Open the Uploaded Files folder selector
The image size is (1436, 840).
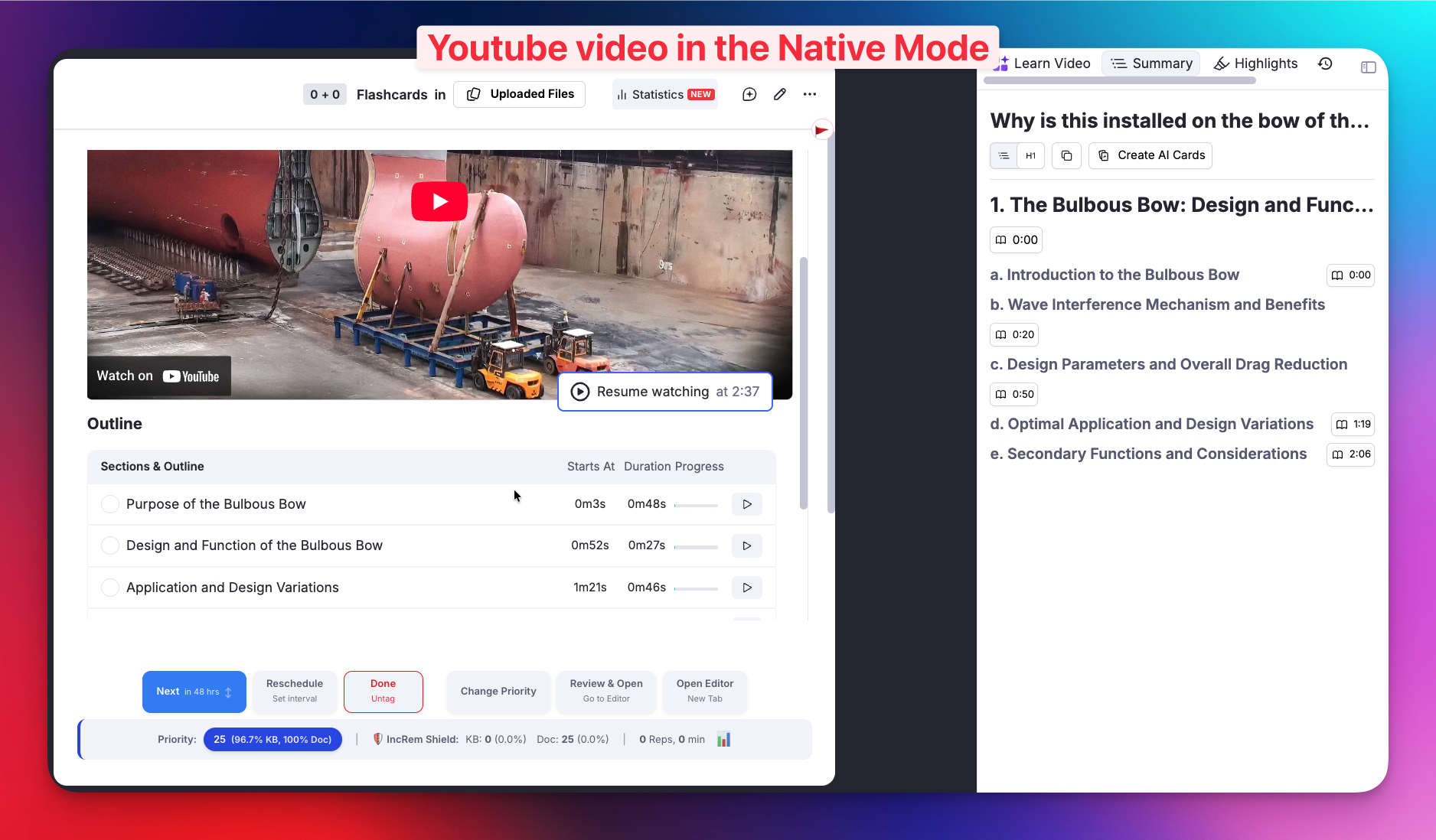[520, 94]
